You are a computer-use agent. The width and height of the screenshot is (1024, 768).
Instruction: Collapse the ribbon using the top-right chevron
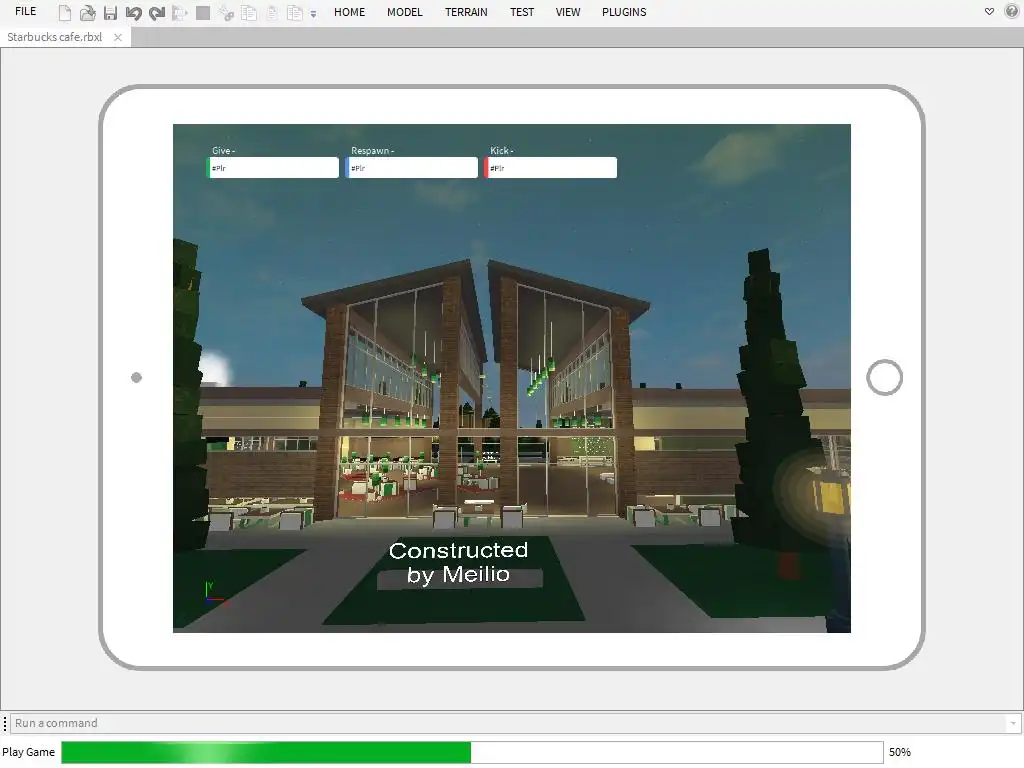pos(989,11)
